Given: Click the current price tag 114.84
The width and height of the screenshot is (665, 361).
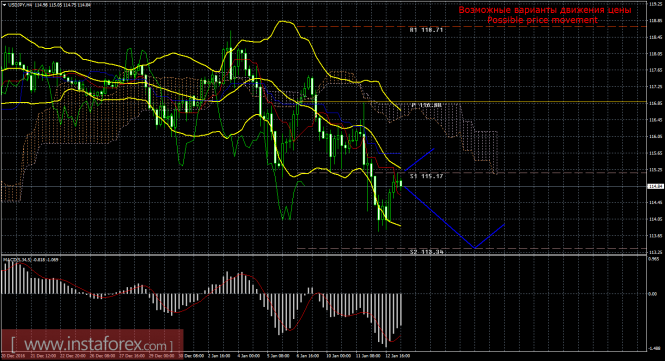Looking at the screenshot, I should 656,186.
